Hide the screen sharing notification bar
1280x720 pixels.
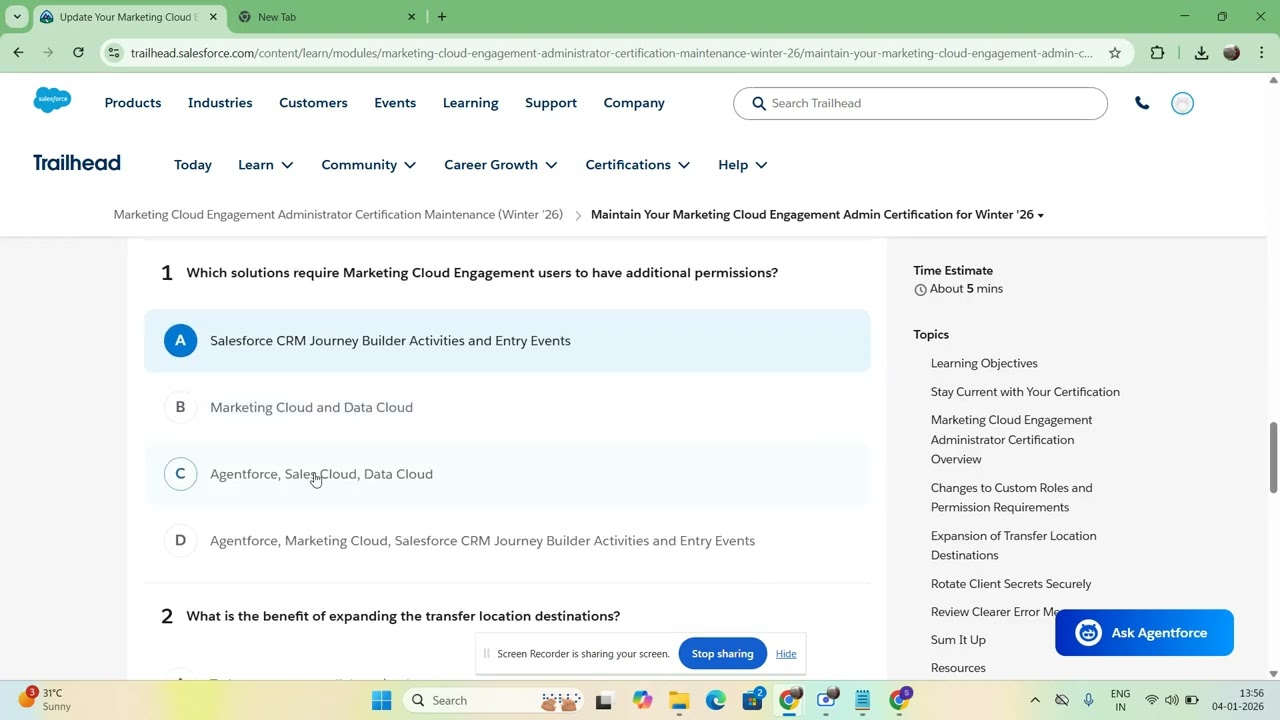point(786,654)
